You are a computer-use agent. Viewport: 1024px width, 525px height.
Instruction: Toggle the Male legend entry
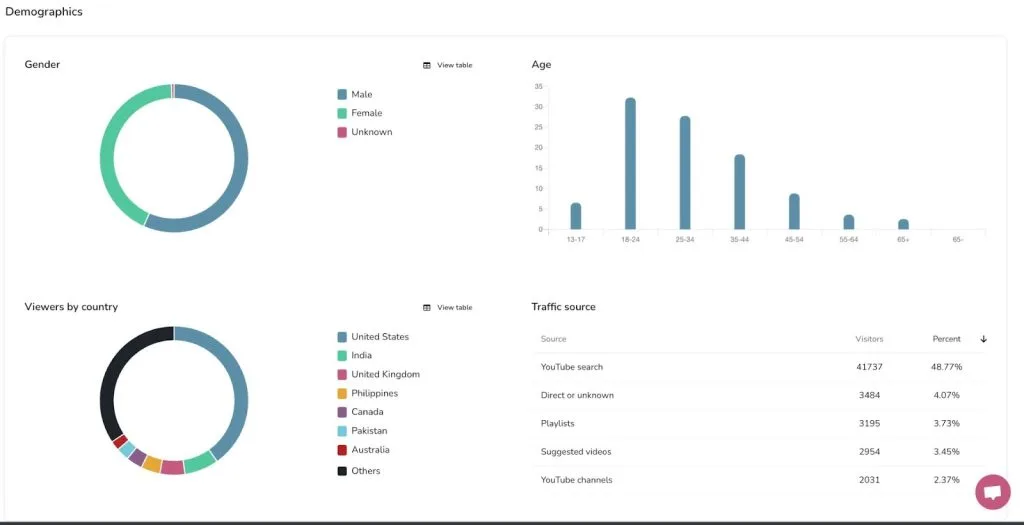[355, 95]
